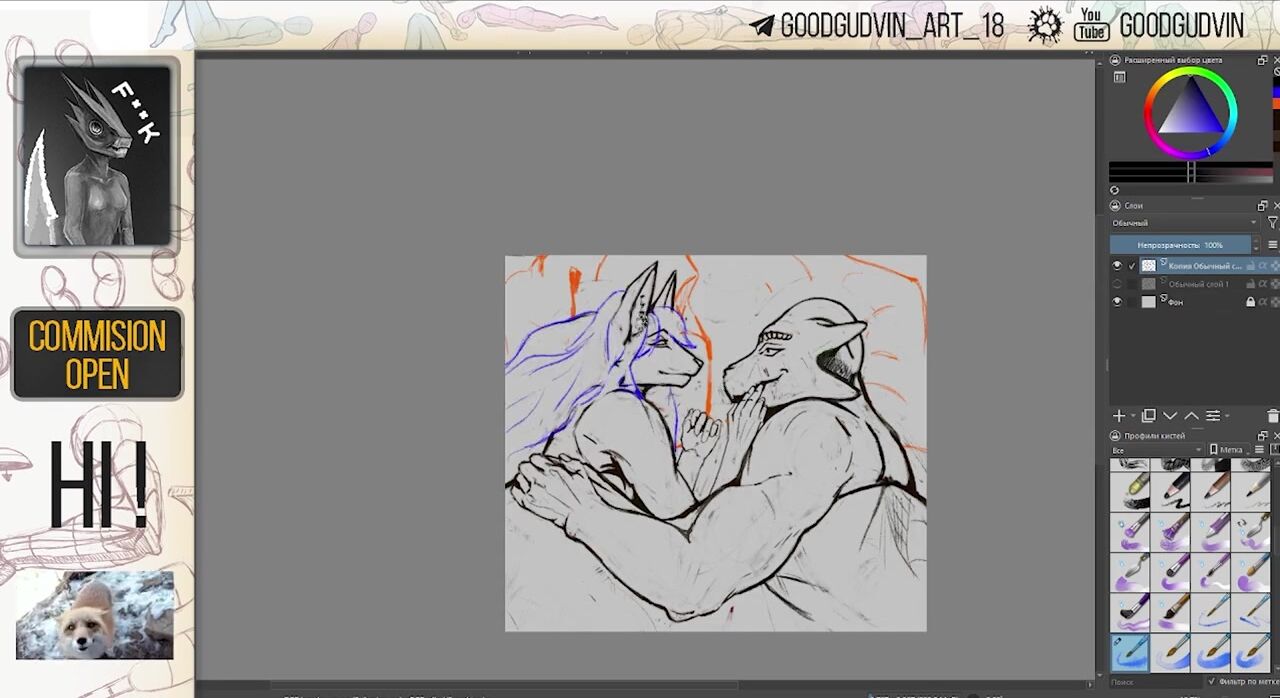1280x698 pixels.
Task: Delete layer using the trash icon
Action: click(1272, 416)
